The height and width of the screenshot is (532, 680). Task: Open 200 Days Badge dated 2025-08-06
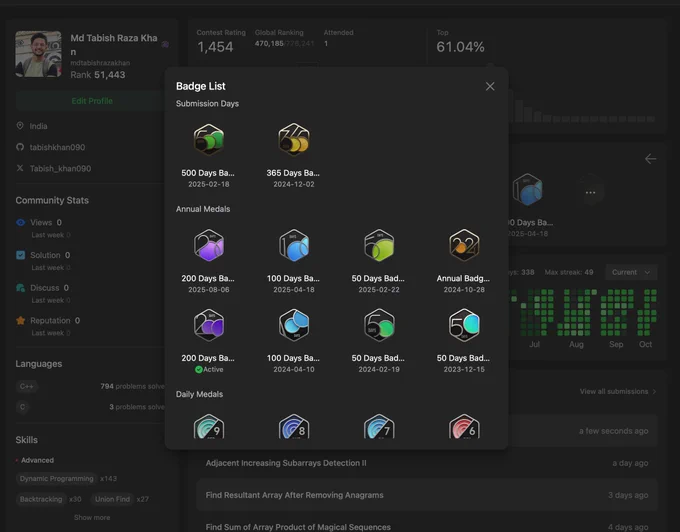coord(208,245)
